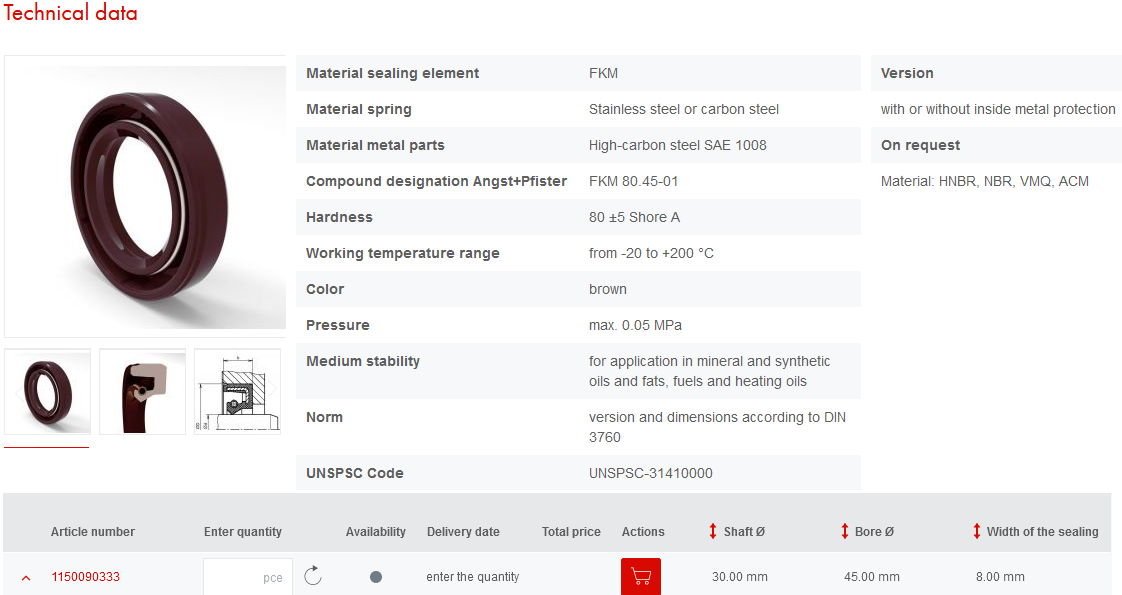
Task: Click the 8.00 mm width value
Action: [x=1000, y=576]
